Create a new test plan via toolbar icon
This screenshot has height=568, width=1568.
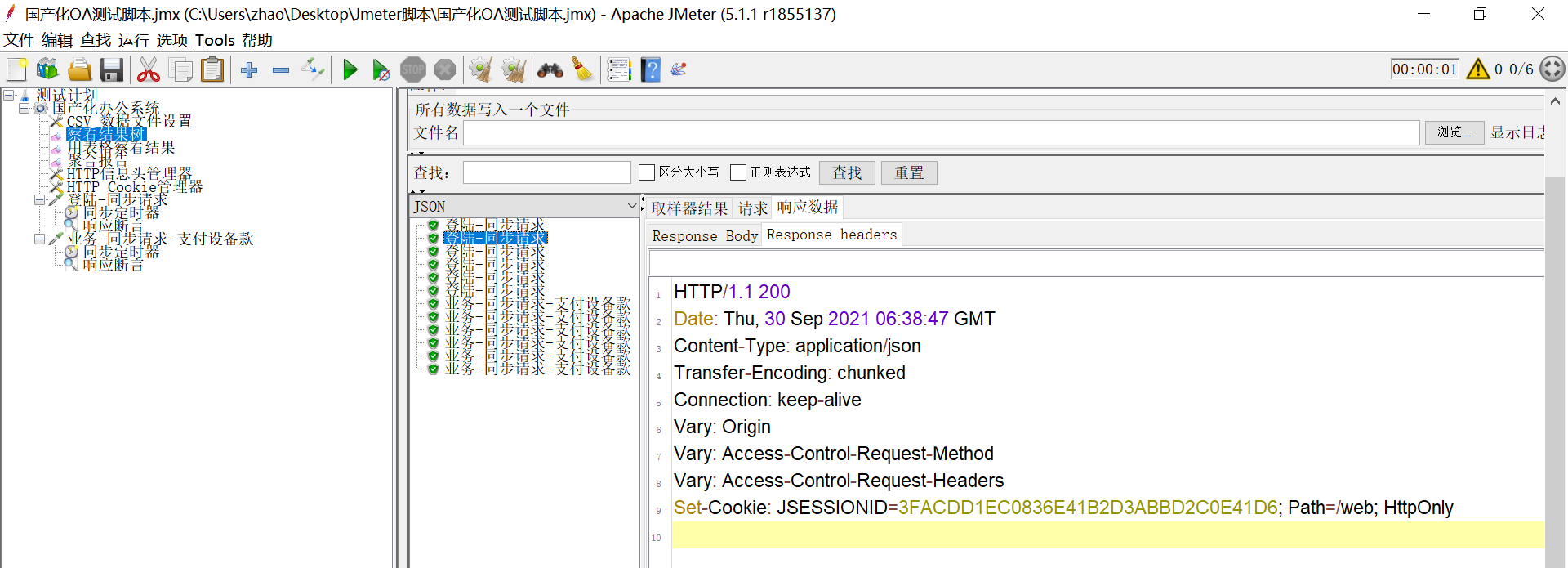[16, 70]
